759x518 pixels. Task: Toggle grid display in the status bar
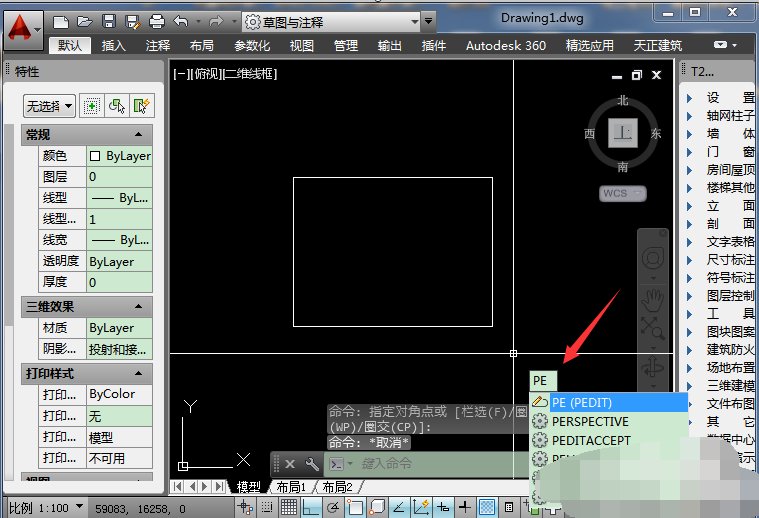click(x=287, y=507)
